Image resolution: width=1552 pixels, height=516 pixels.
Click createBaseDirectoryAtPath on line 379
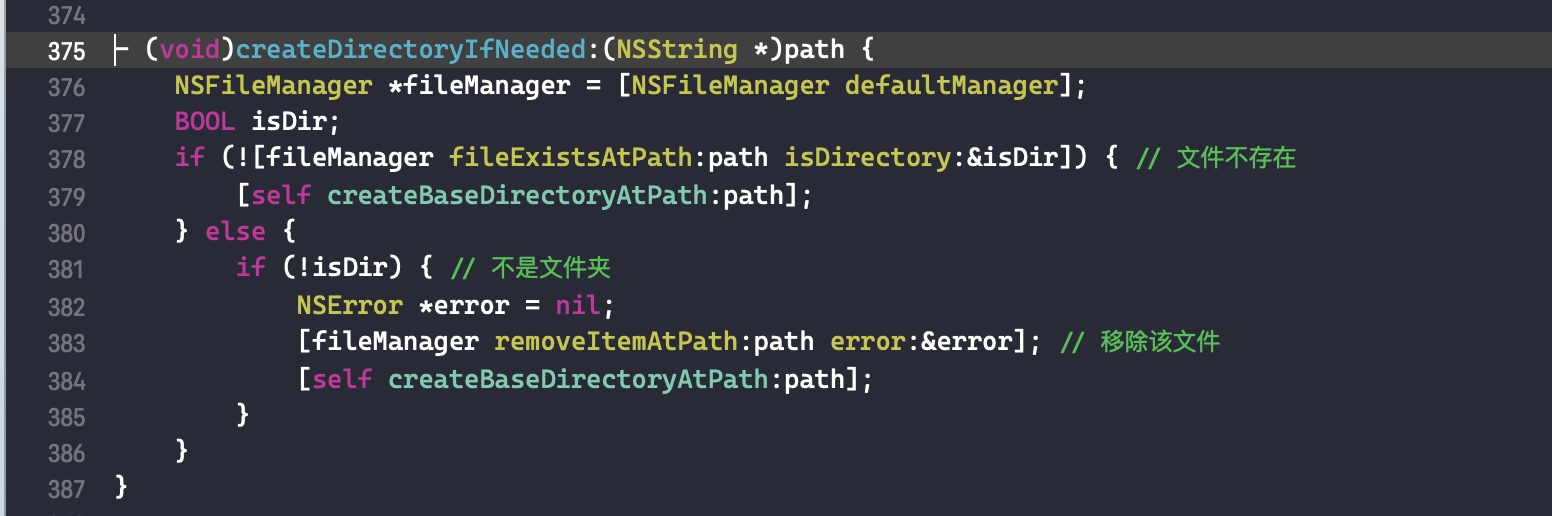[518, 195]
